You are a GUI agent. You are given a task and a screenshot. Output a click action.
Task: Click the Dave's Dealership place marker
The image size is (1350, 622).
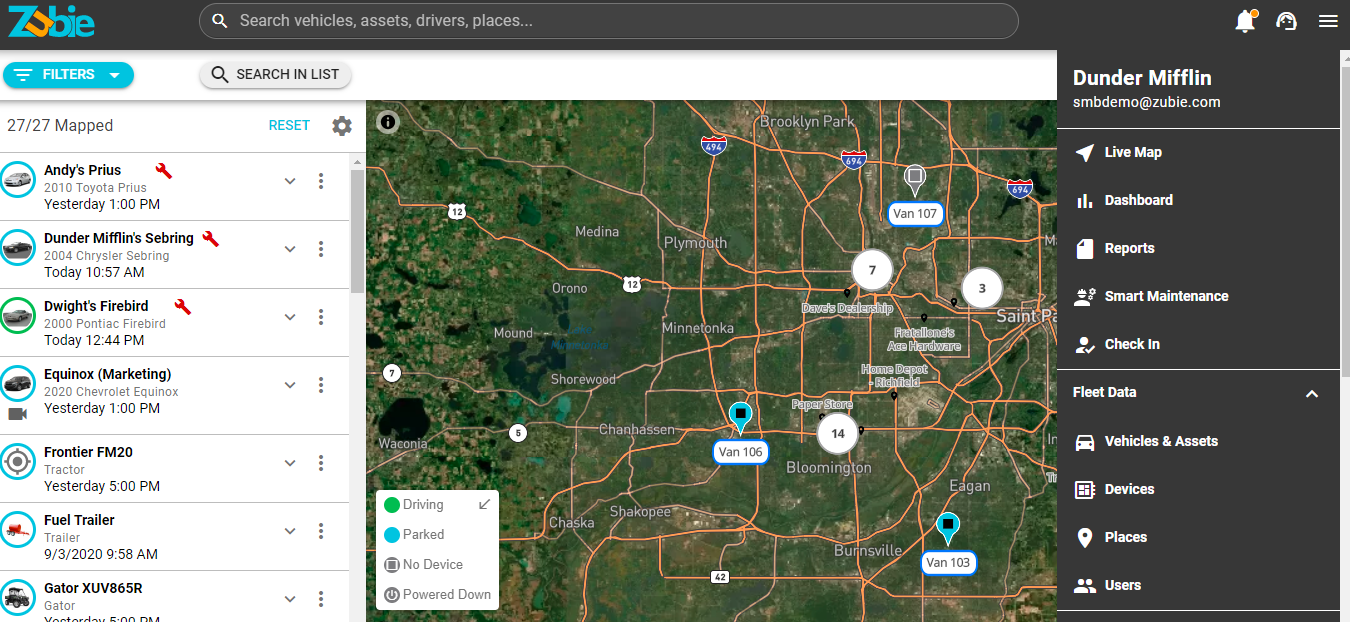pyautogui.click(x=847, y=293)
